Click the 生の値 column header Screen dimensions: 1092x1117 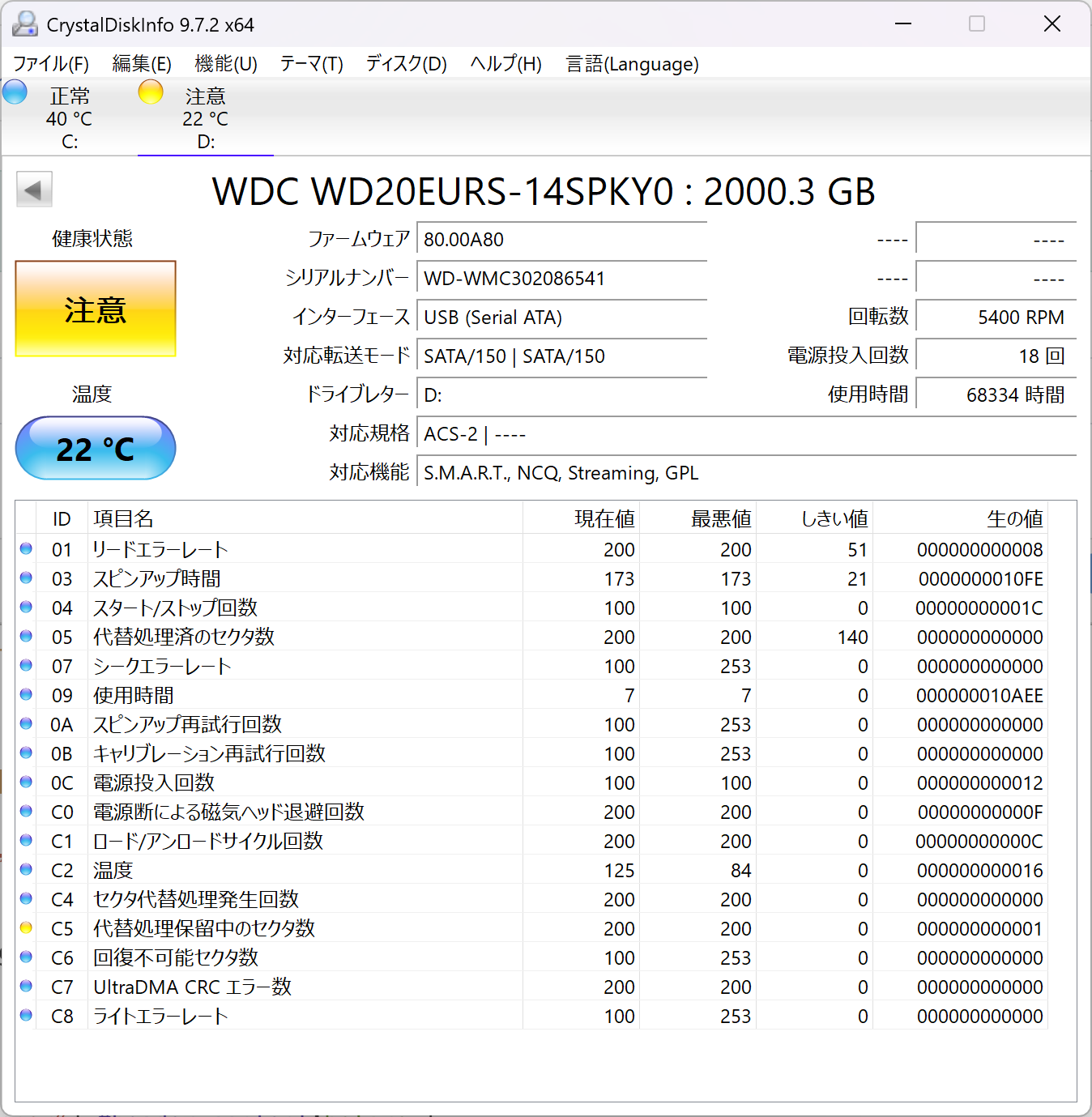1014,518
